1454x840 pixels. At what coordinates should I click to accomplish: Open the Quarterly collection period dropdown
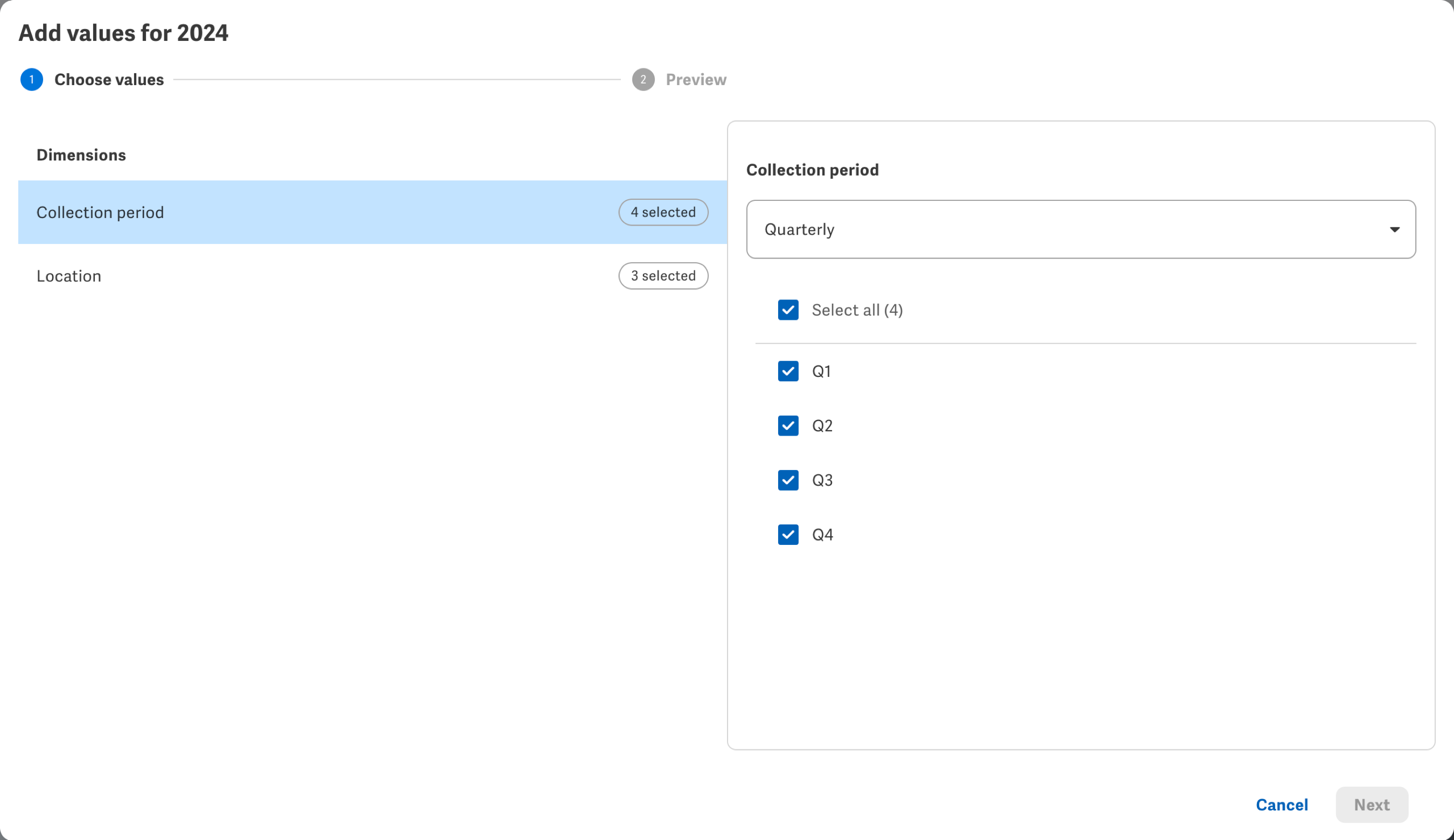pos(1080,229)
